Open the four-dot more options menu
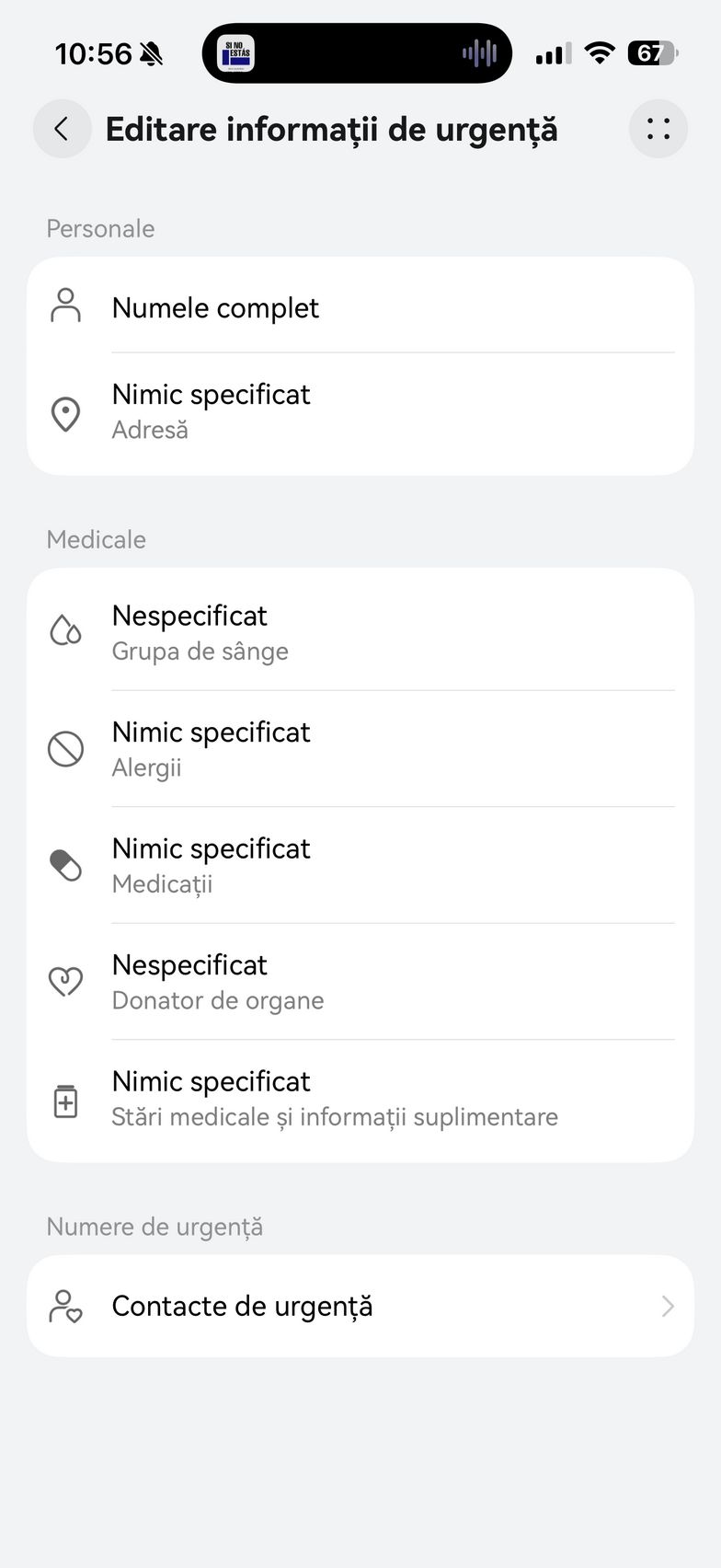Image resolution: width=721 pixels, height=1568 pixels. pyautogui.click(x=658, y=129)
